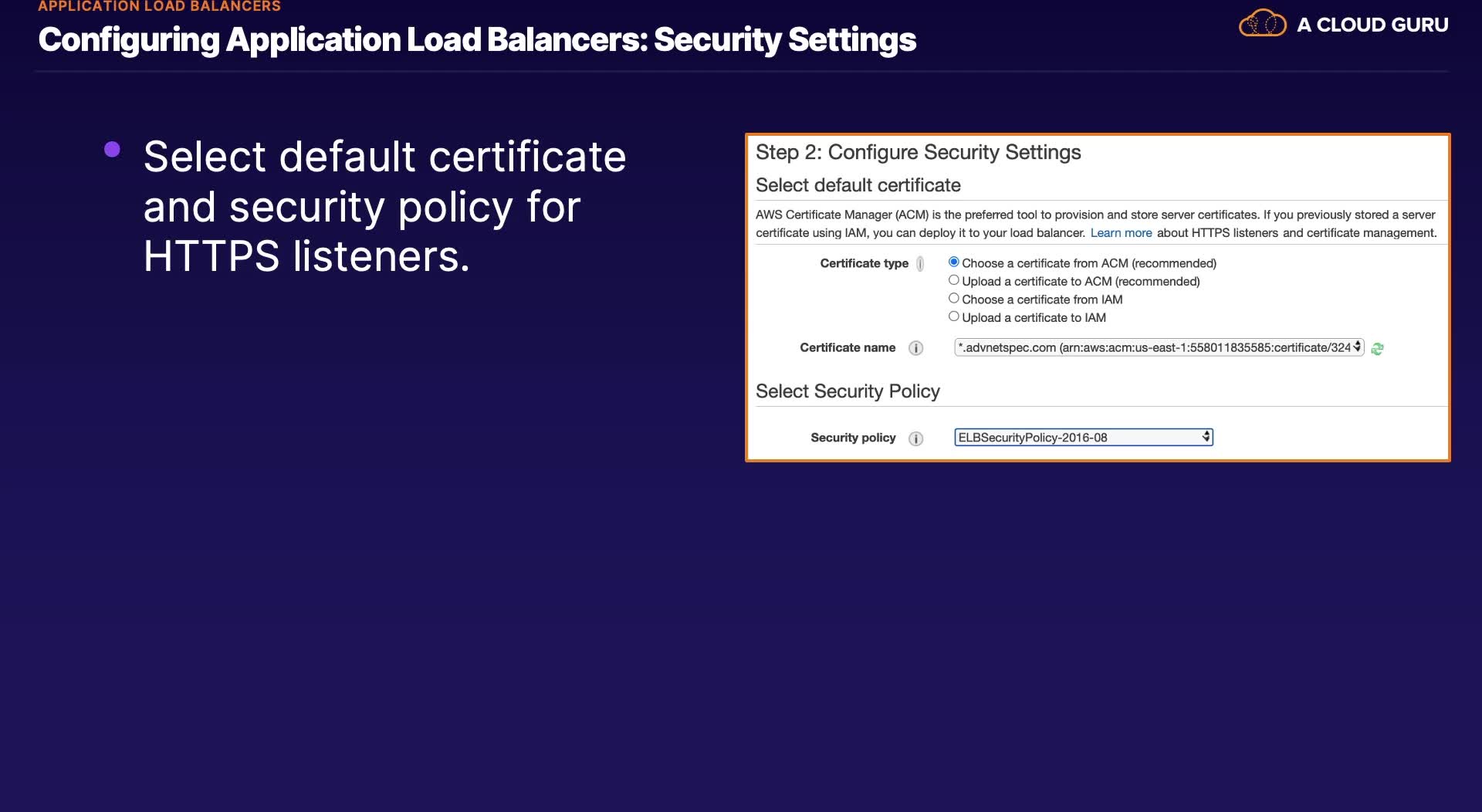Screen dimensions: 1482x812
Task: Select 'Upload a certificate to IAM' radio
Action: pyautogui.click(x=954, y=316)
